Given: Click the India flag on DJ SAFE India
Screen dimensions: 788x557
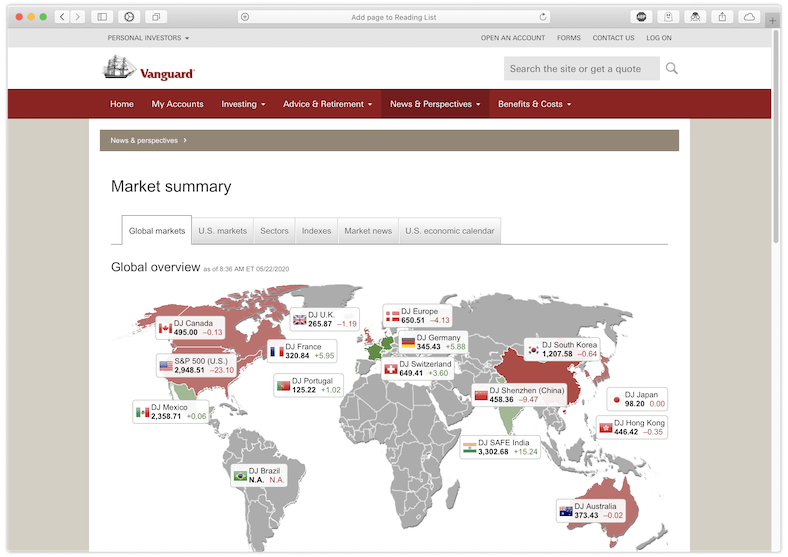Looking at the screenshot, I should pos(469,447).
